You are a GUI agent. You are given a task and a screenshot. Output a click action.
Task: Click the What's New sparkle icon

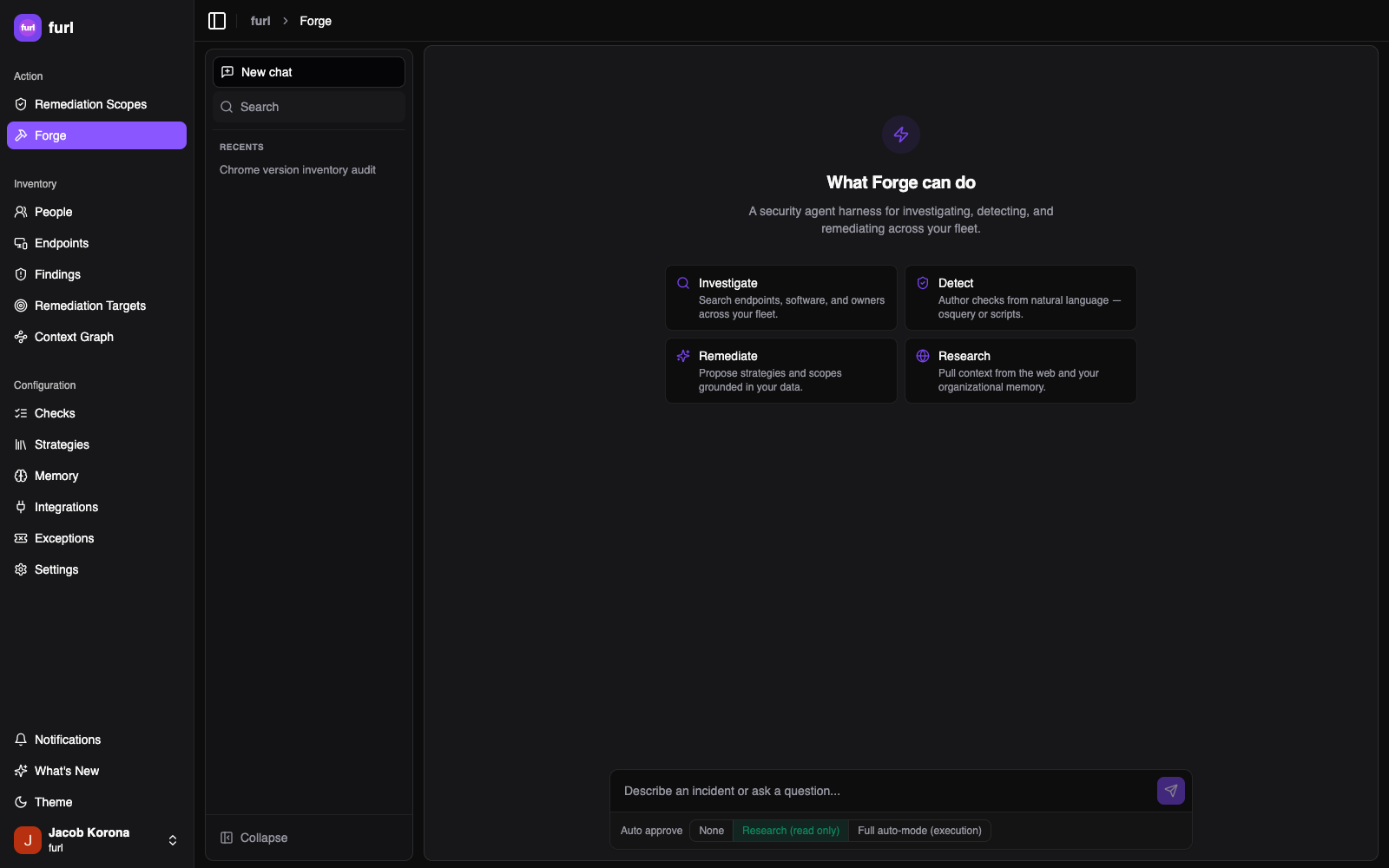21,771
